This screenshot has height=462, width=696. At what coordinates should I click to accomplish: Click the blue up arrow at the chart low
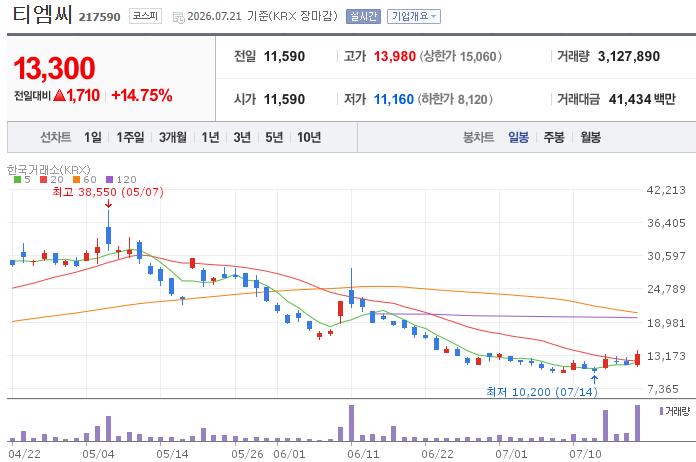coord(594,379)
